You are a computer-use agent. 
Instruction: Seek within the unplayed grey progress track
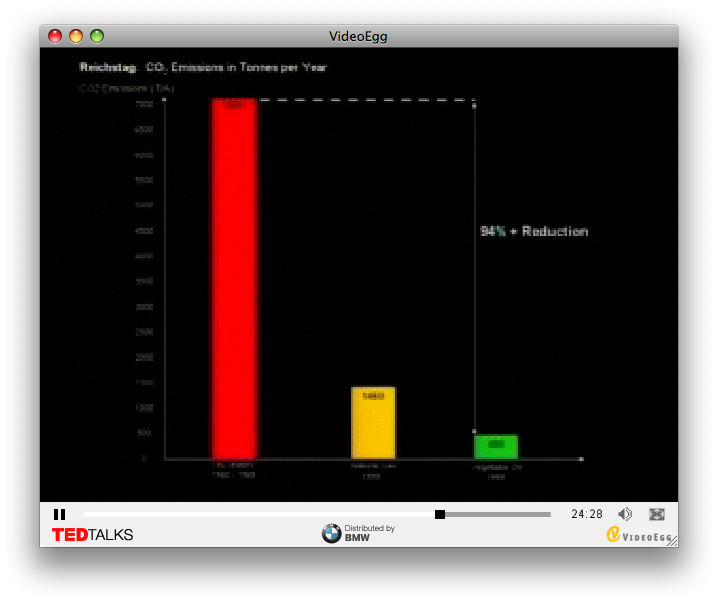click(x=498, y=514)
